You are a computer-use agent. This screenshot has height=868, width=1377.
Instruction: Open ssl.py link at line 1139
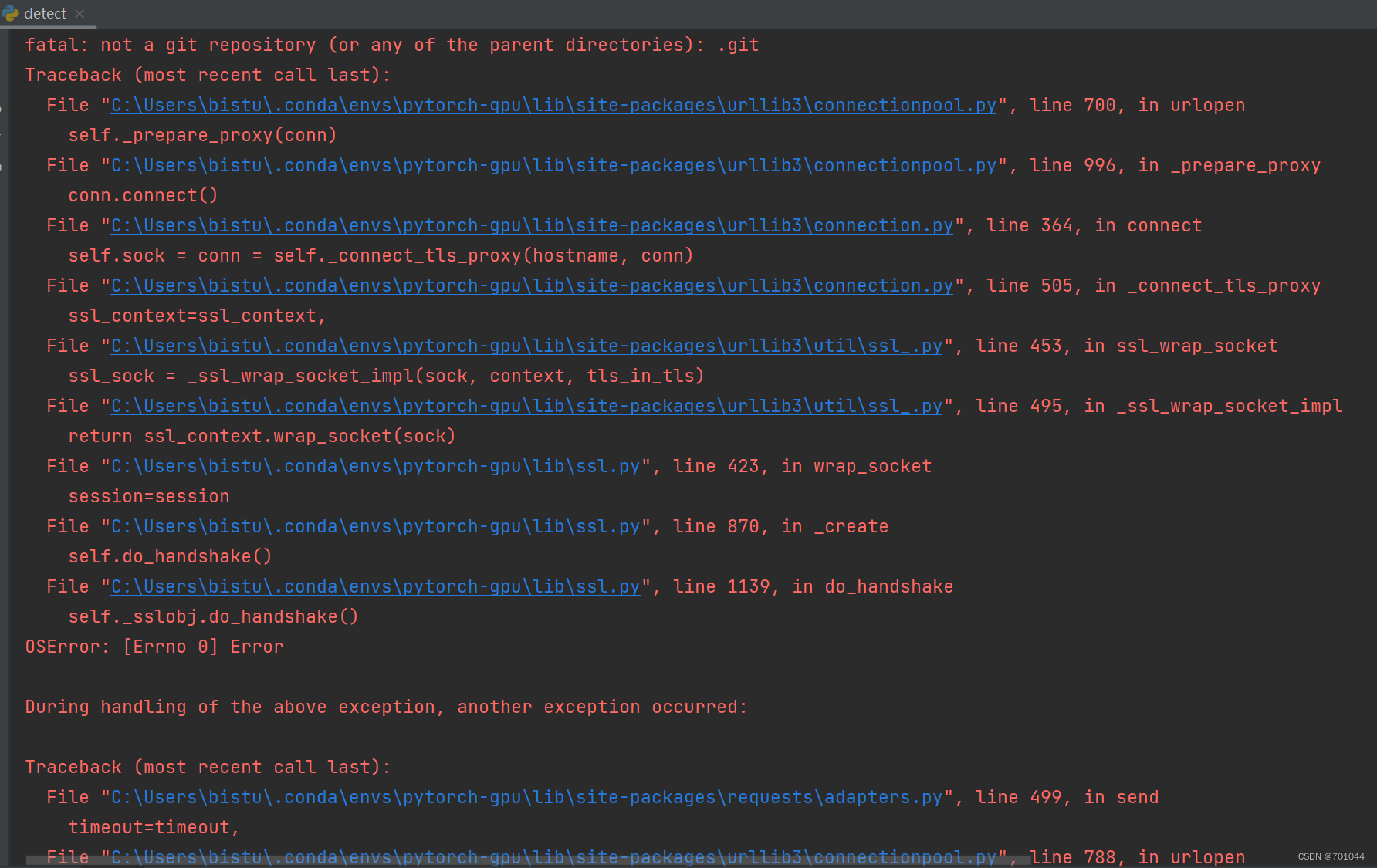375,586
